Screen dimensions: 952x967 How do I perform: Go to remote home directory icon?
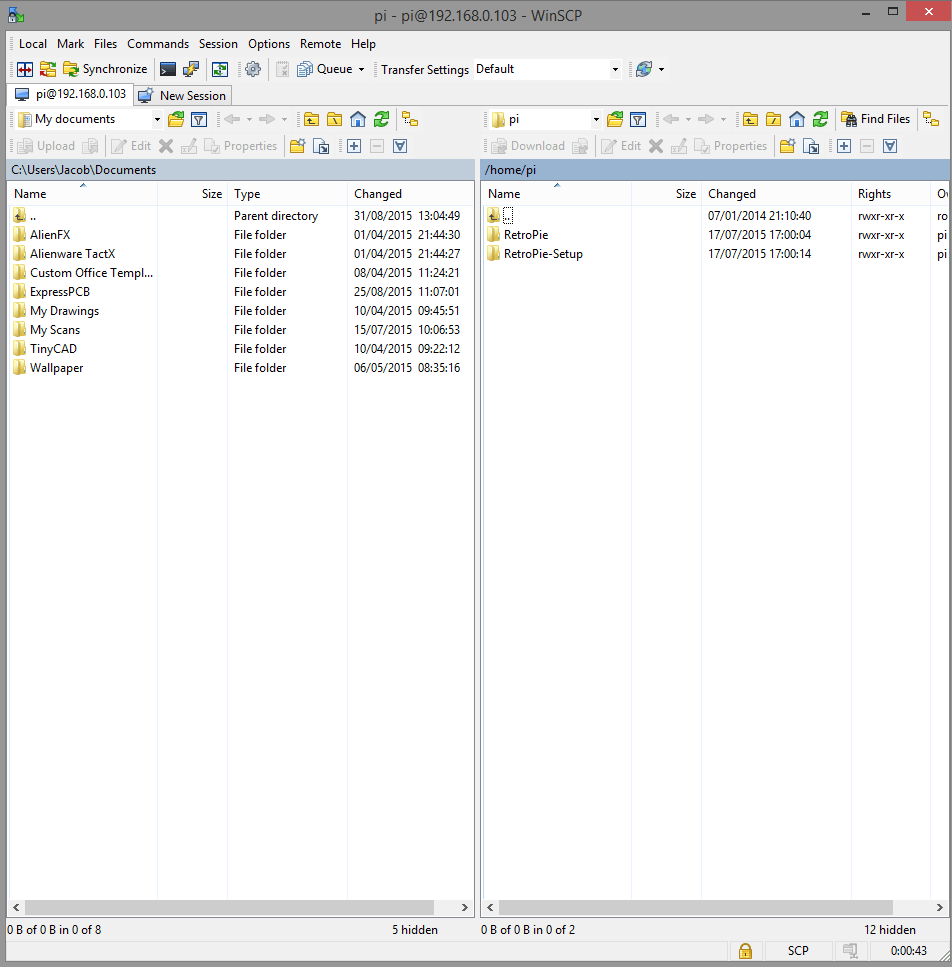coord(797,119)
